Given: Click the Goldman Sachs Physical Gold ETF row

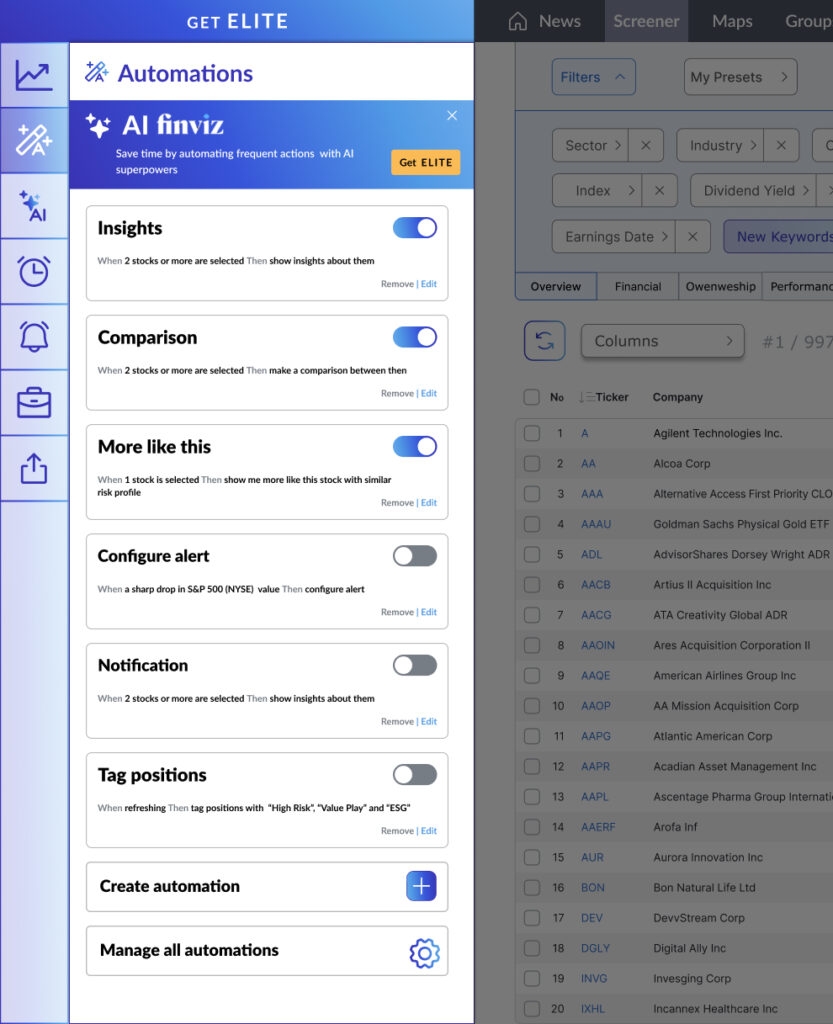Looking at the screenshot, I should pos(674,524).
